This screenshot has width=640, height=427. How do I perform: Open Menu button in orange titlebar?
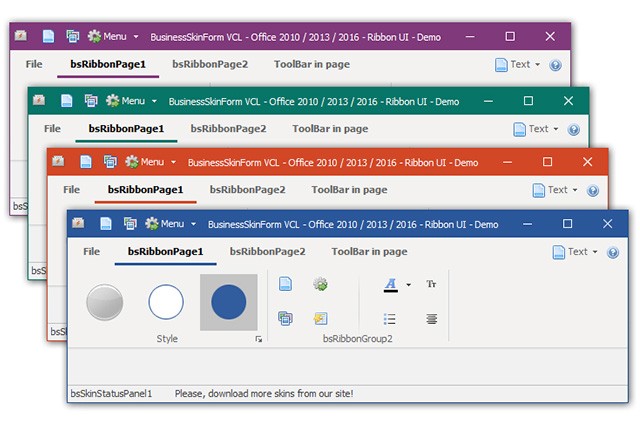144,162
